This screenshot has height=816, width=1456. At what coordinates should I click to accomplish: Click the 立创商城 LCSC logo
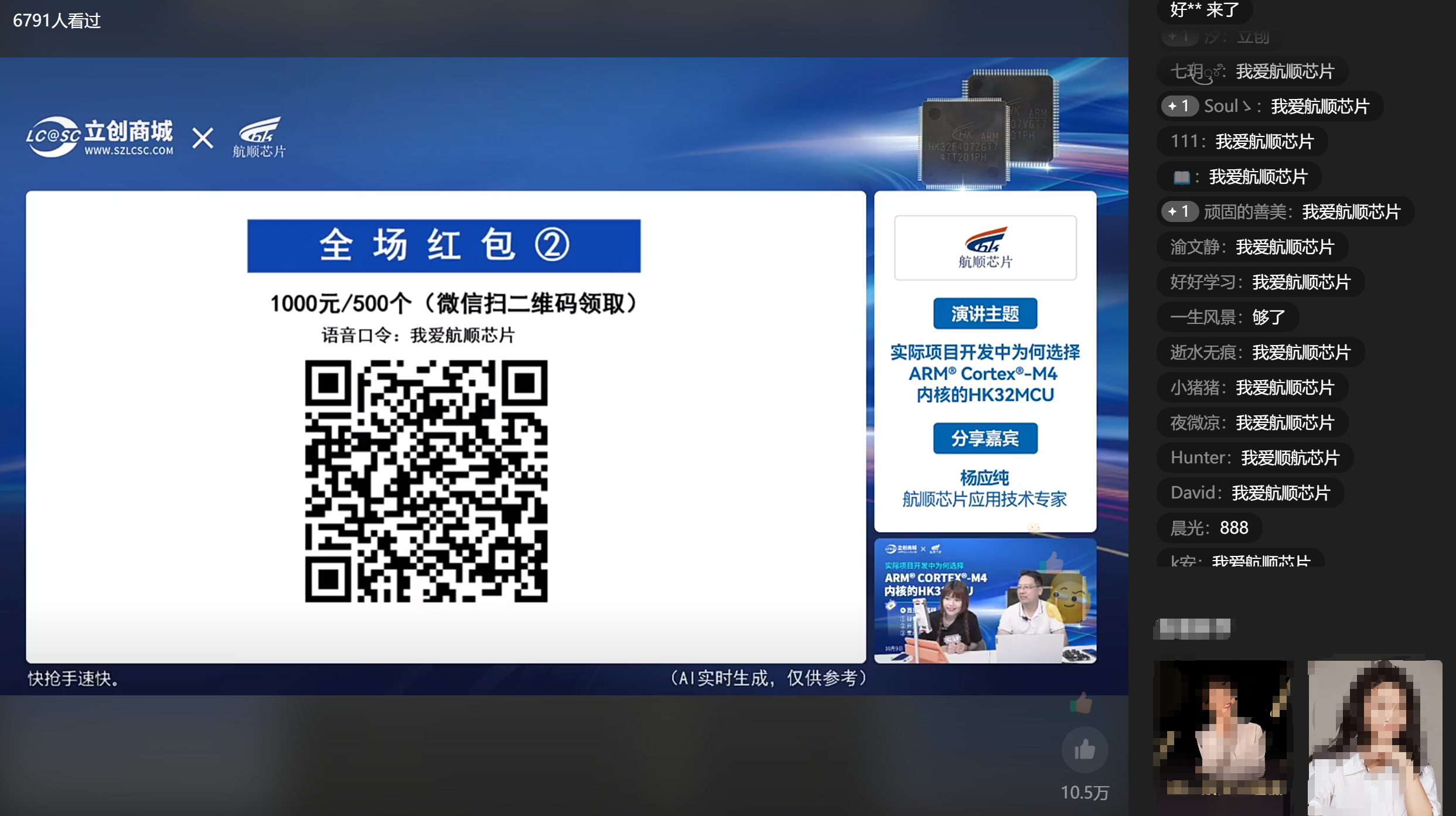tap(100, 137)
